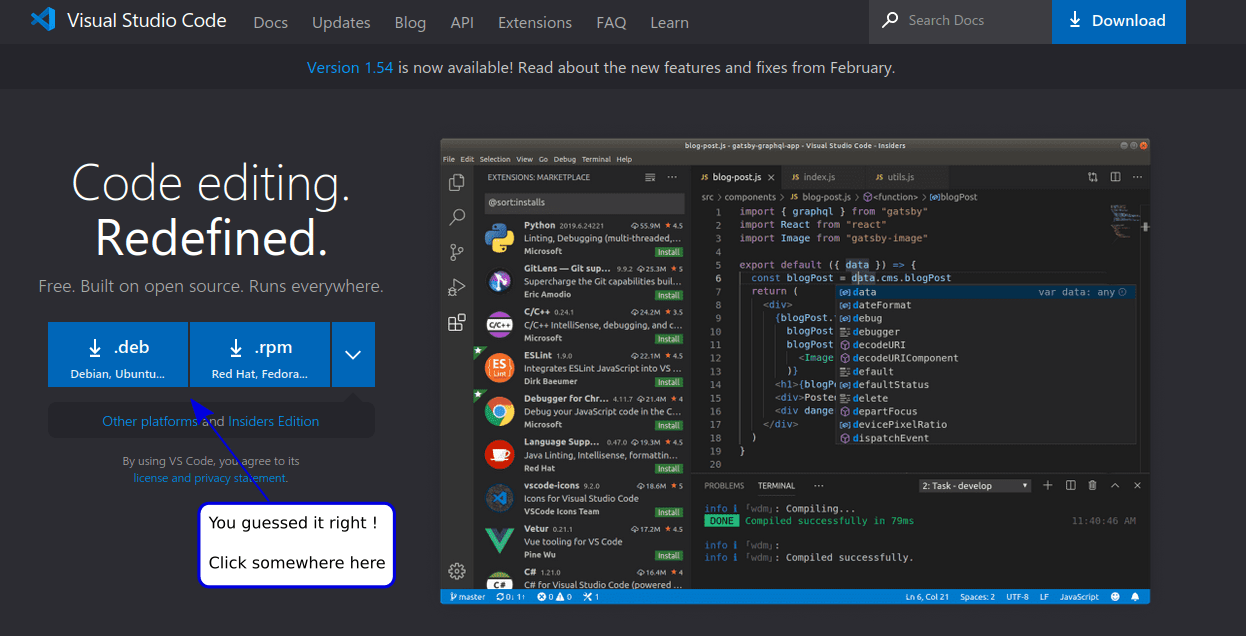
Task: Switch to the blog-post.js editor tab
Action: point(736,177)
